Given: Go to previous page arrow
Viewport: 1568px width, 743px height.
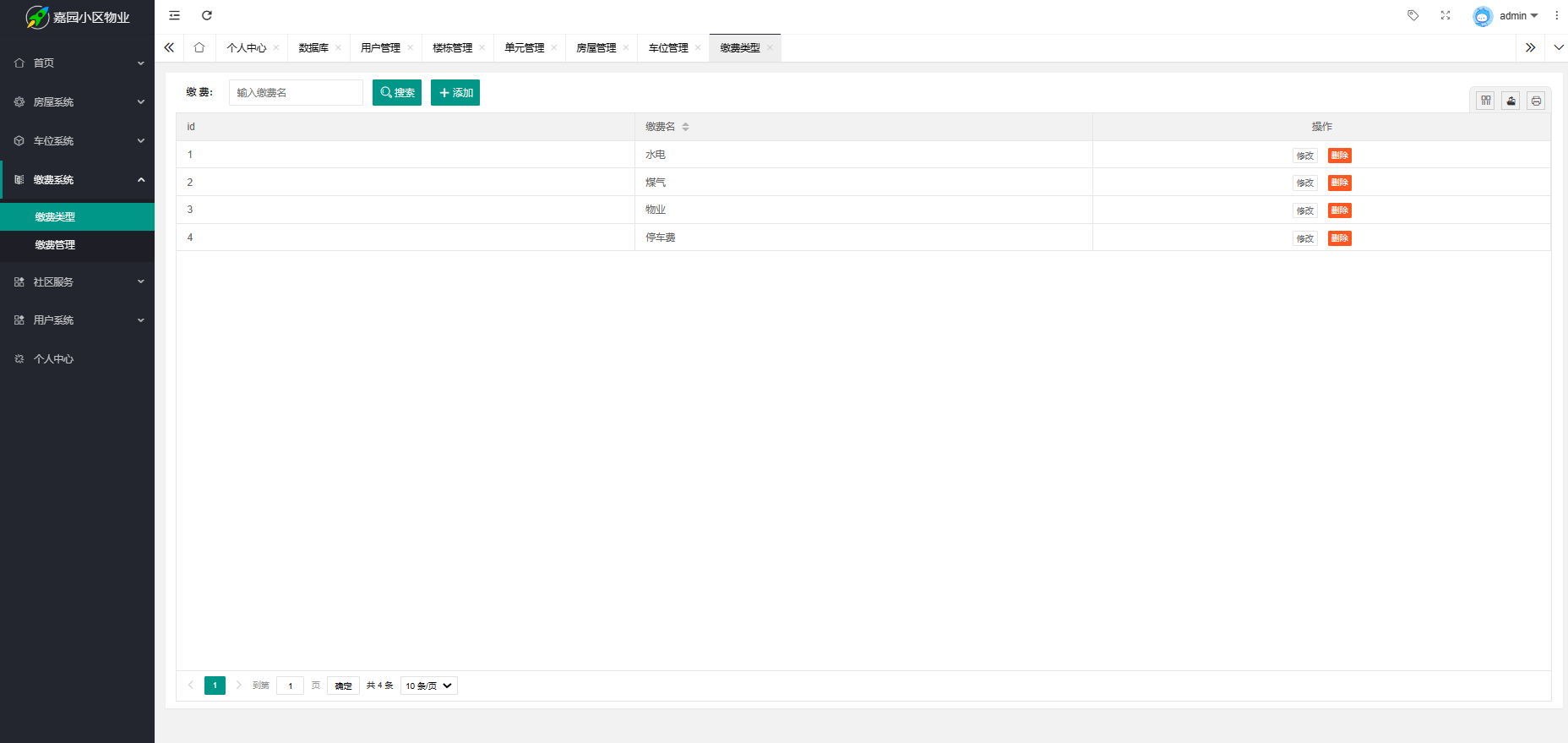Looking at the screenshot, I should pyautogui.click(x=191, y=686).
